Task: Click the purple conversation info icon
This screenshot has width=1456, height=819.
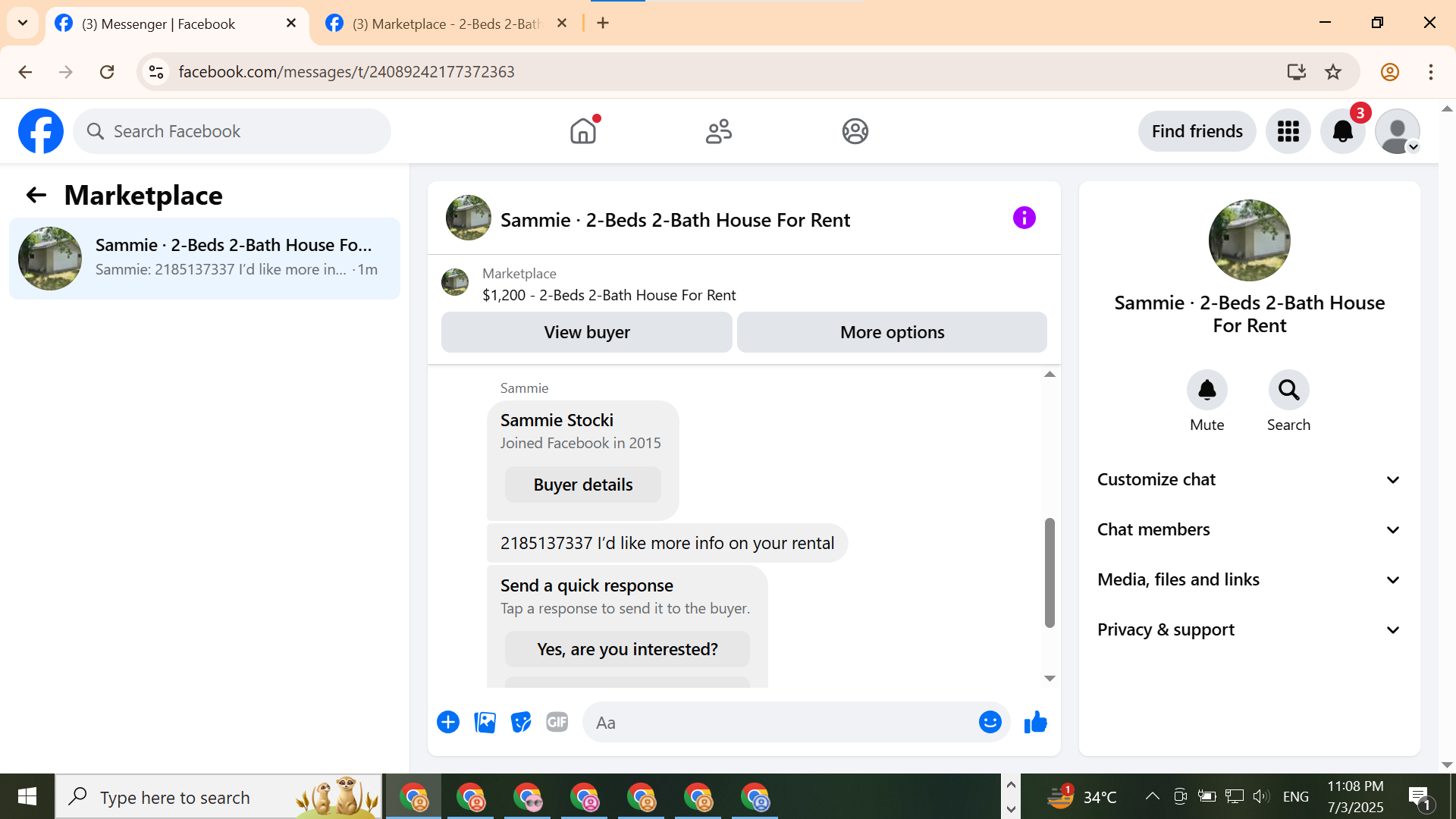Action: [x=1024, y=218]
